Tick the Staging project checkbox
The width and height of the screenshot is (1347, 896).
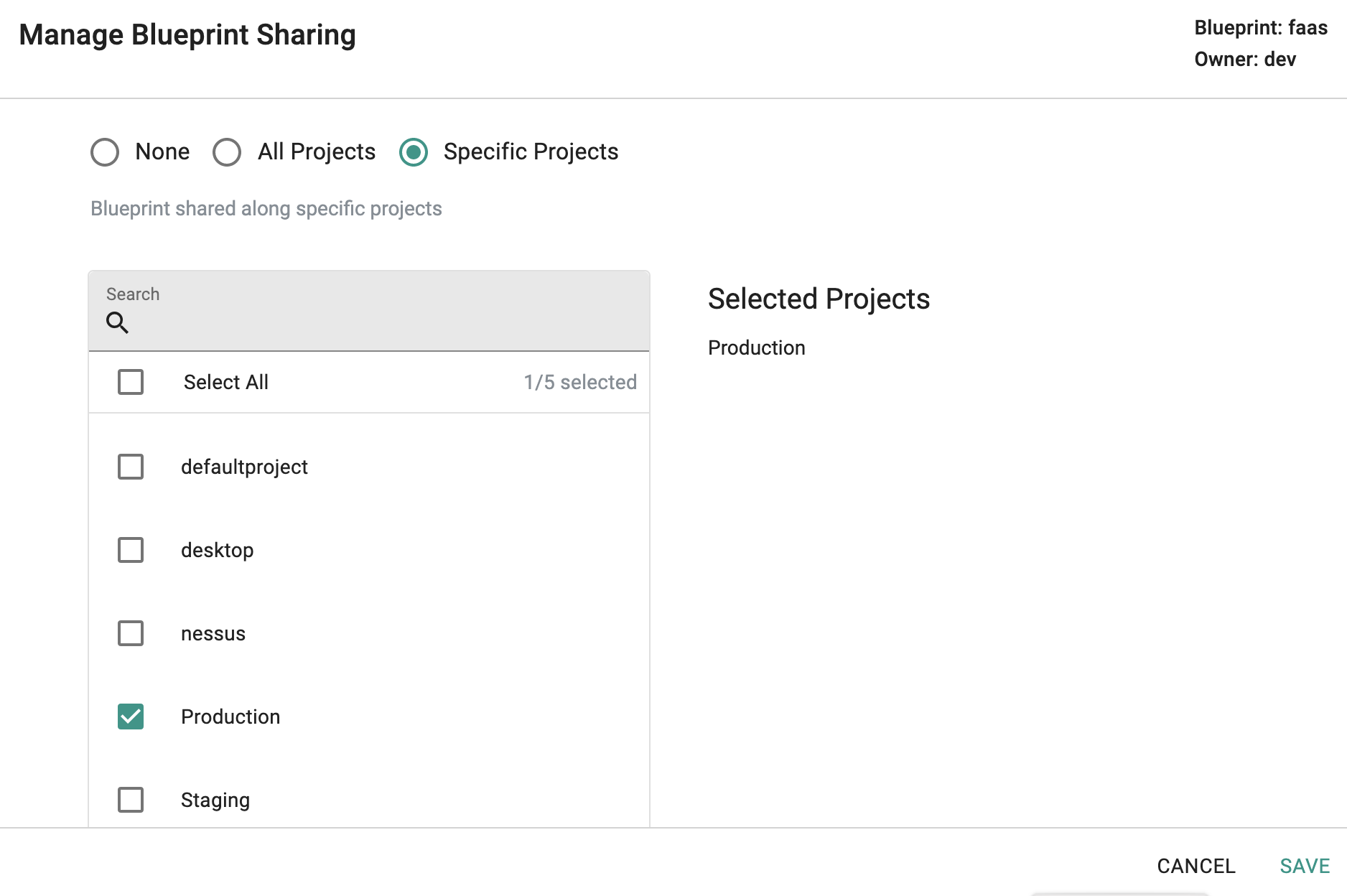click(x=131, y=800)
